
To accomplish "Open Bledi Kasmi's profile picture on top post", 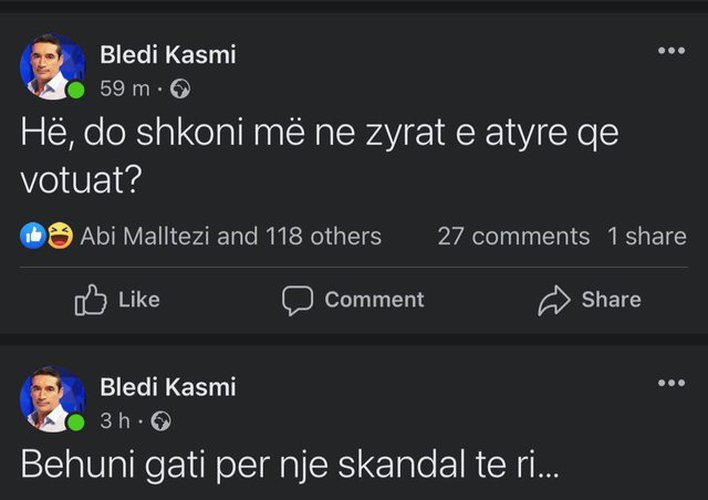I will pos(52,67).
